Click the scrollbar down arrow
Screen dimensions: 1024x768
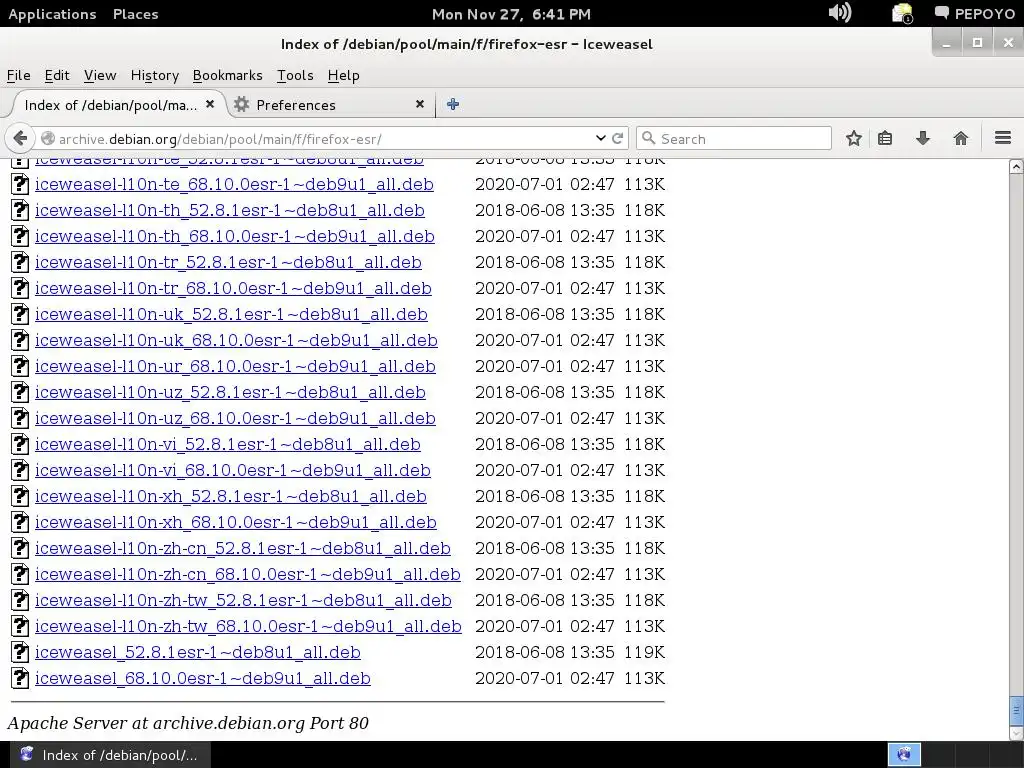coord(1016,733)
